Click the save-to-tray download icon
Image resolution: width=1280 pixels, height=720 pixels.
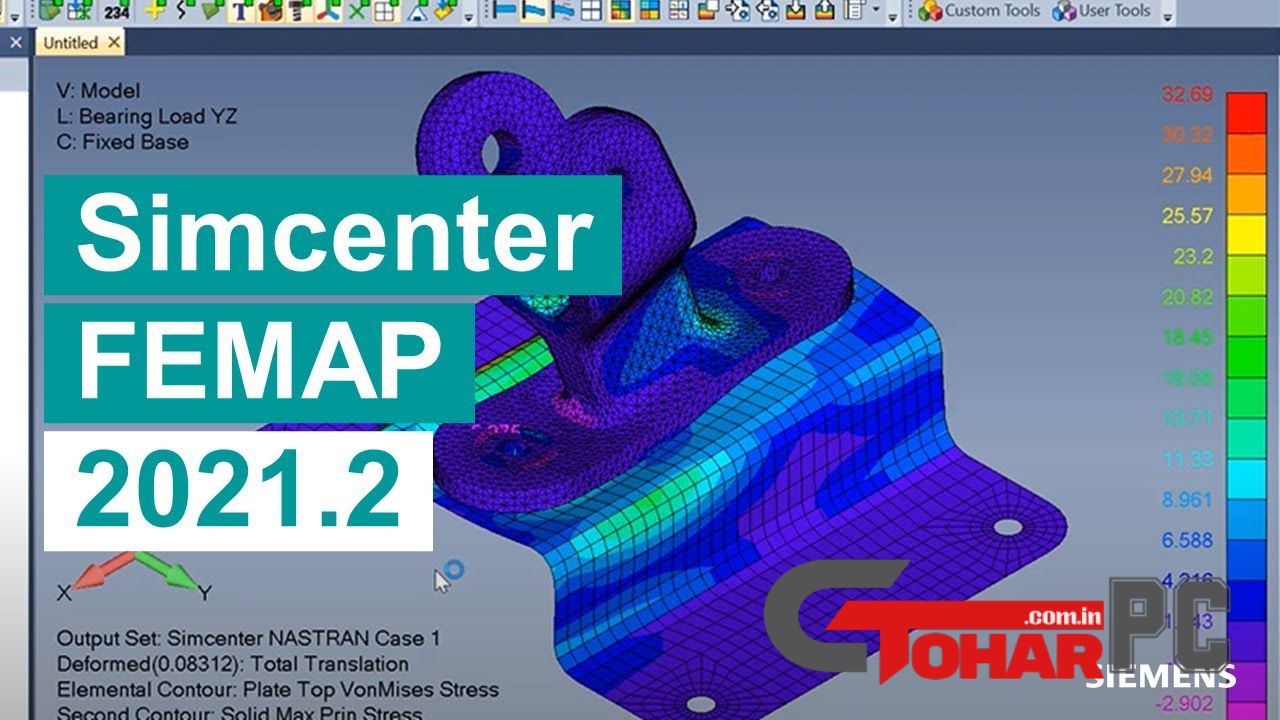point(796,11)
